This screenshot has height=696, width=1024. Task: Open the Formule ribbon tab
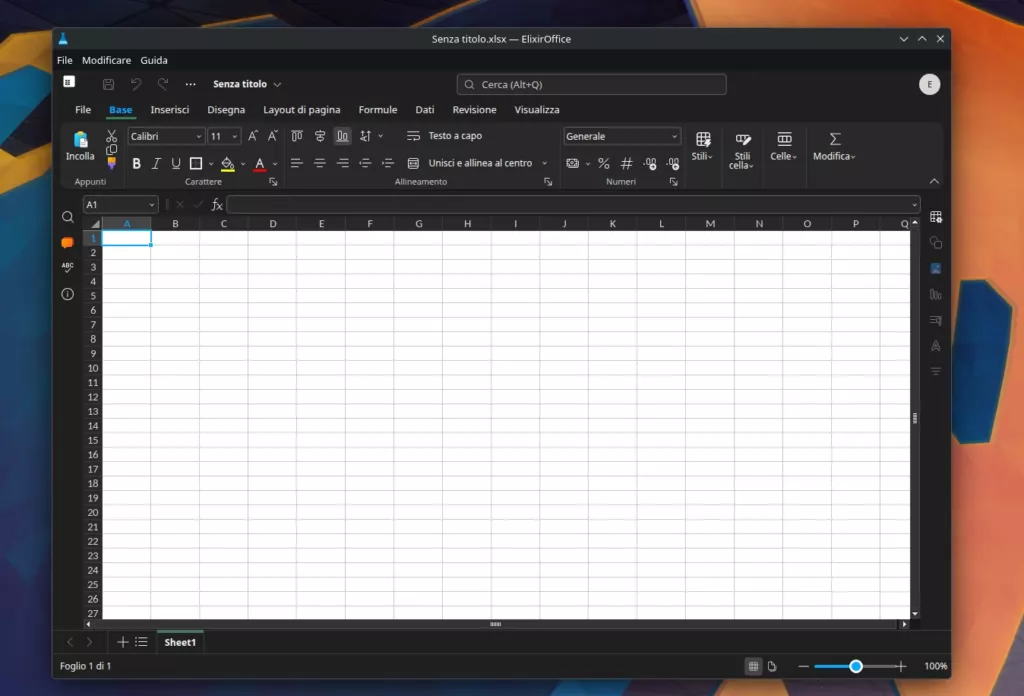tap(377, 110)
